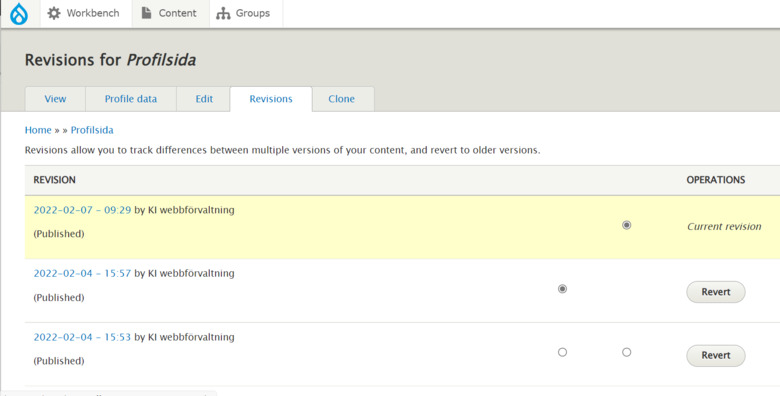This screenshot has height=396, width=780.
Task: Click the REVISION column header
Action: (54, 180)
